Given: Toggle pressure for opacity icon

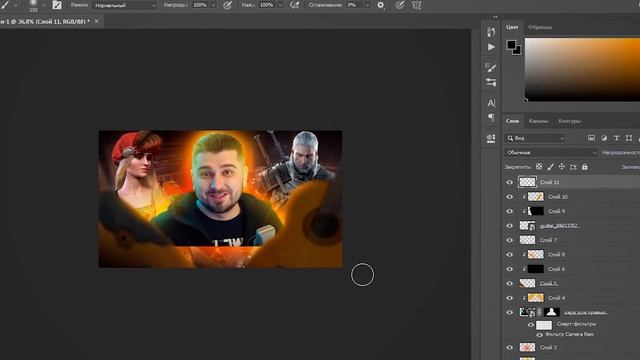Looking at the screenshot, I should [227, 5].
